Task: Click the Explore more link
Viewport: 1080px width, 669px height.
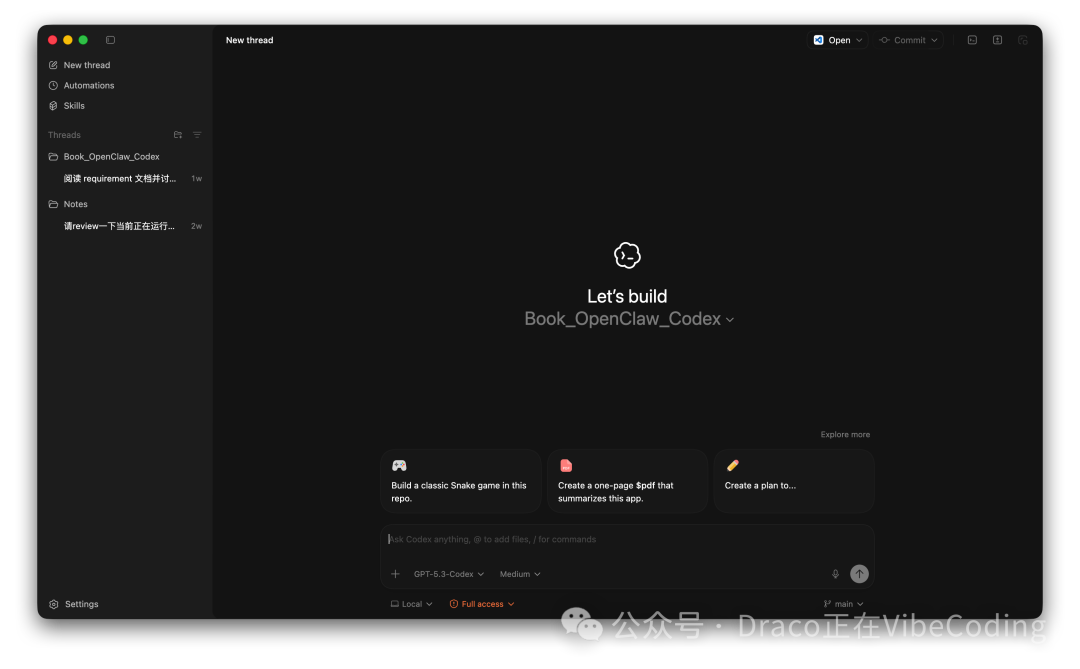Action: [x=845, y=434]
